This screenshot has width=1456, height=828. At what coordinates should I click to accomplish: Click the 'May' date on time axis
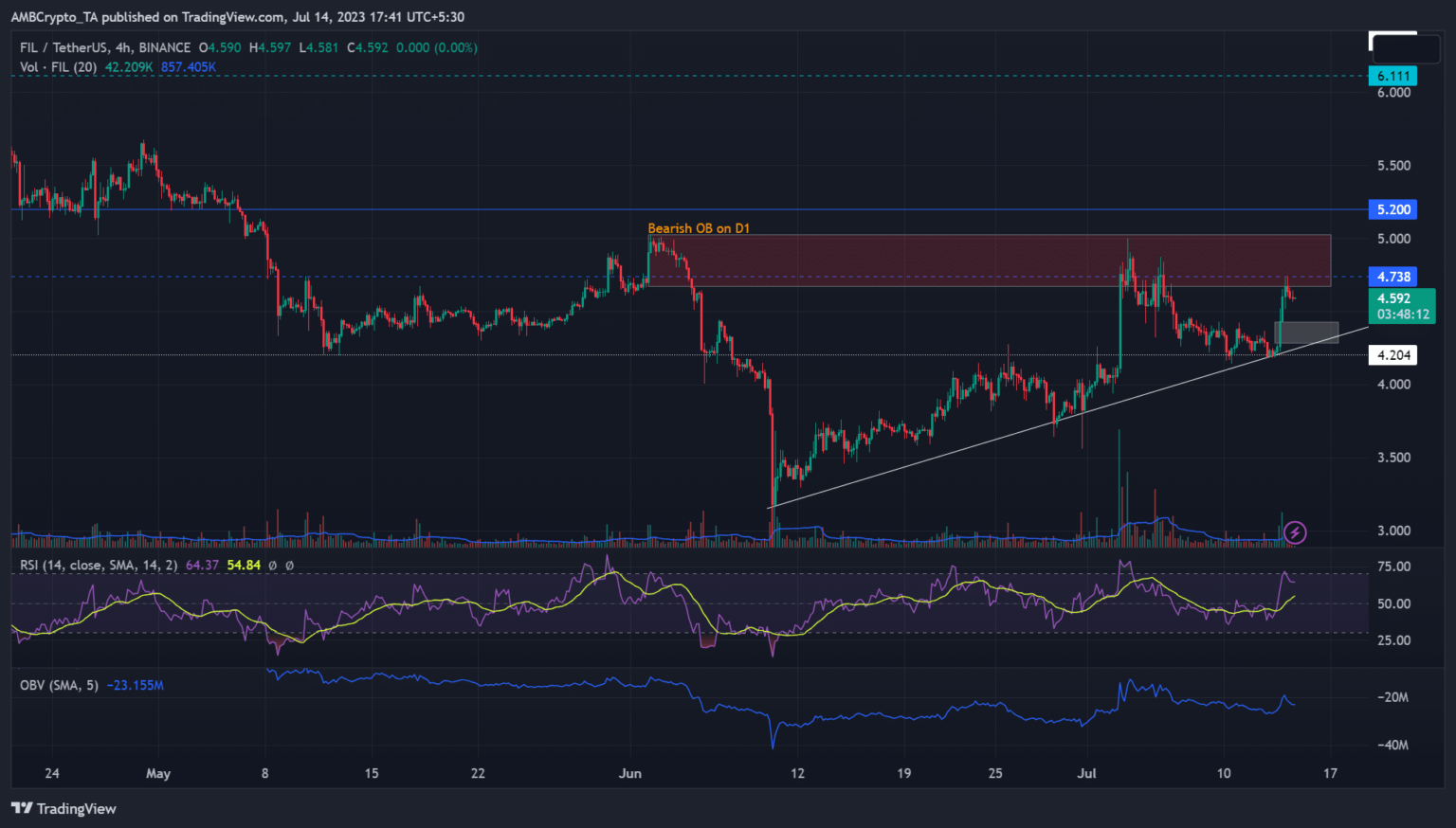point(158,773)
